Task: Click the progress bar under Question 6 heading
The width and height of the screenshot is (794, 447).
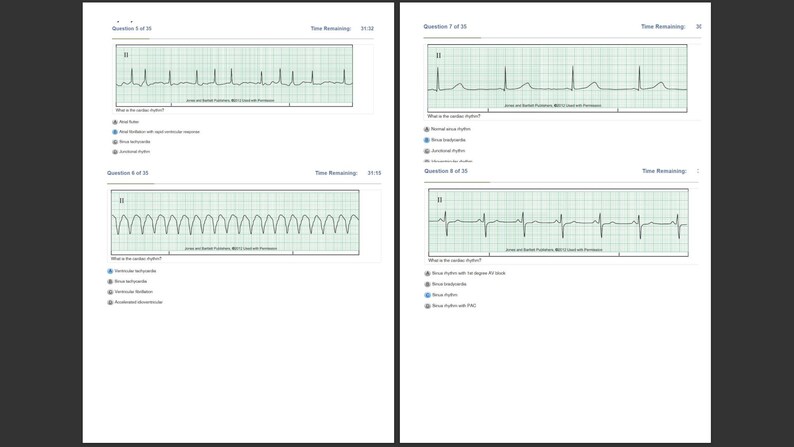Action: coord(244,184)
